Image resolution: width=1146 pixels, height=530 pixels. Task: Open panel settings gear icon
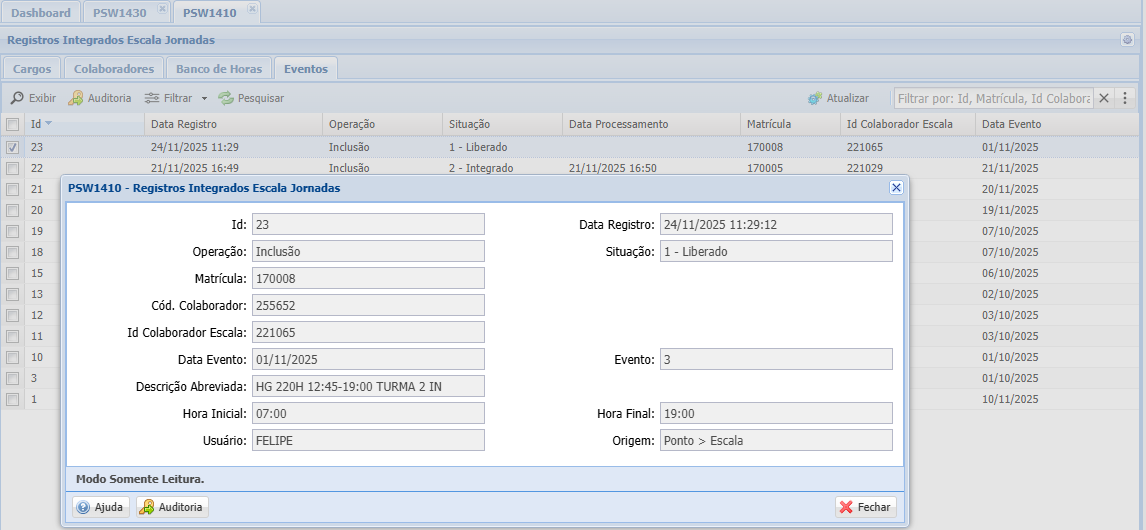pyautogui.click(x=1127, y=40)
